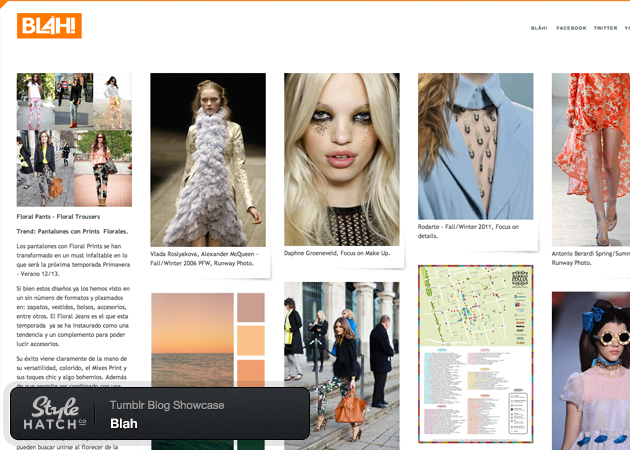The width and height of the screenshot is (630, 450).
Task: Click the orange BLAH! logo
Action: coord(49,25)
